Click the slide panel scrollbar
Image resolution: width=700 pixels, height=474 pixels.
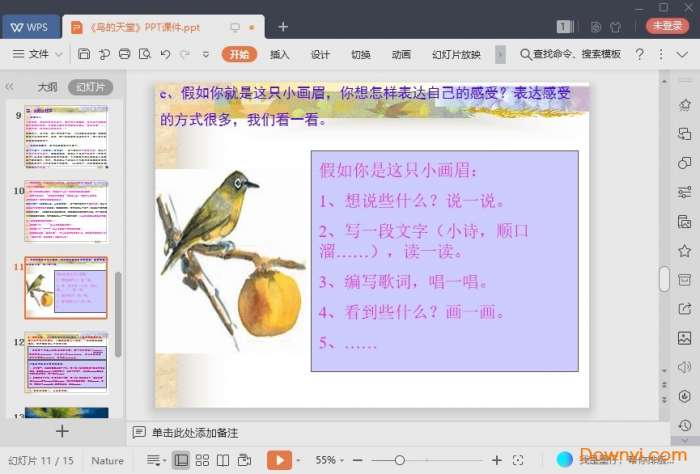118,314
